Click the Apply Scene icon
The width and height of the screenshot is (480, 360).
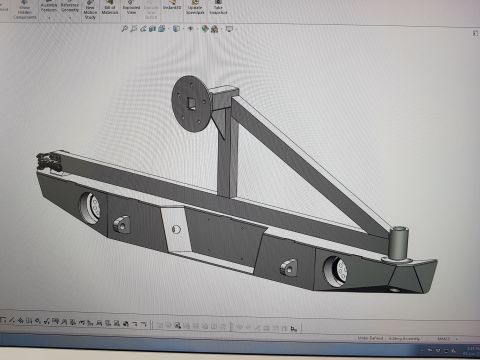click(x=215, y=29)
